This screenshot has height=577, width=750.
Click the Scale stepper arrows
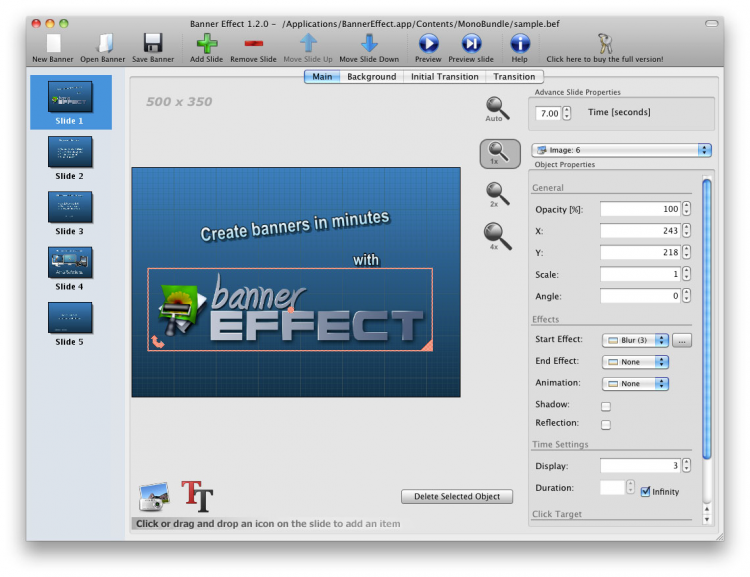point(686,274)
